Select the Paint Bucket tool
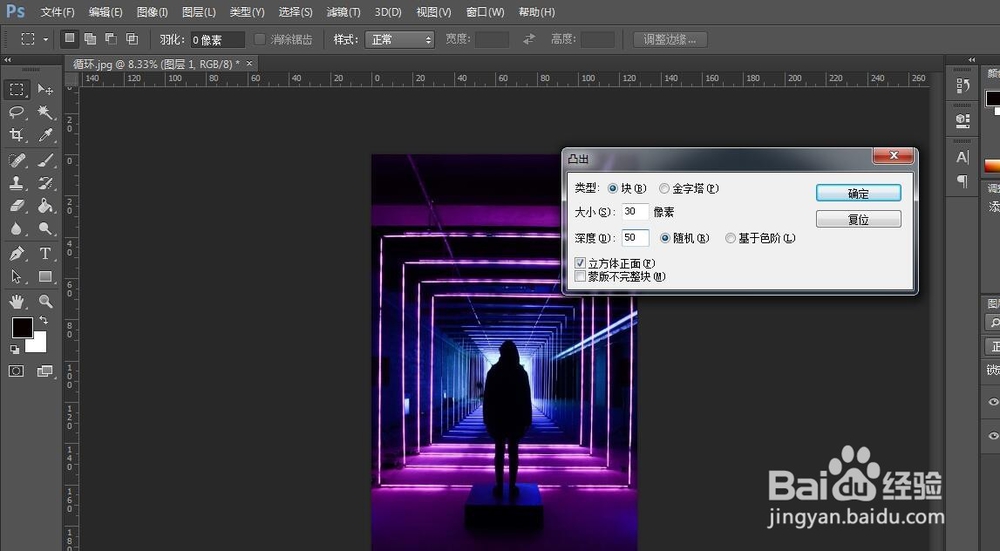The image size is (1000, 551). click(45, 205)
